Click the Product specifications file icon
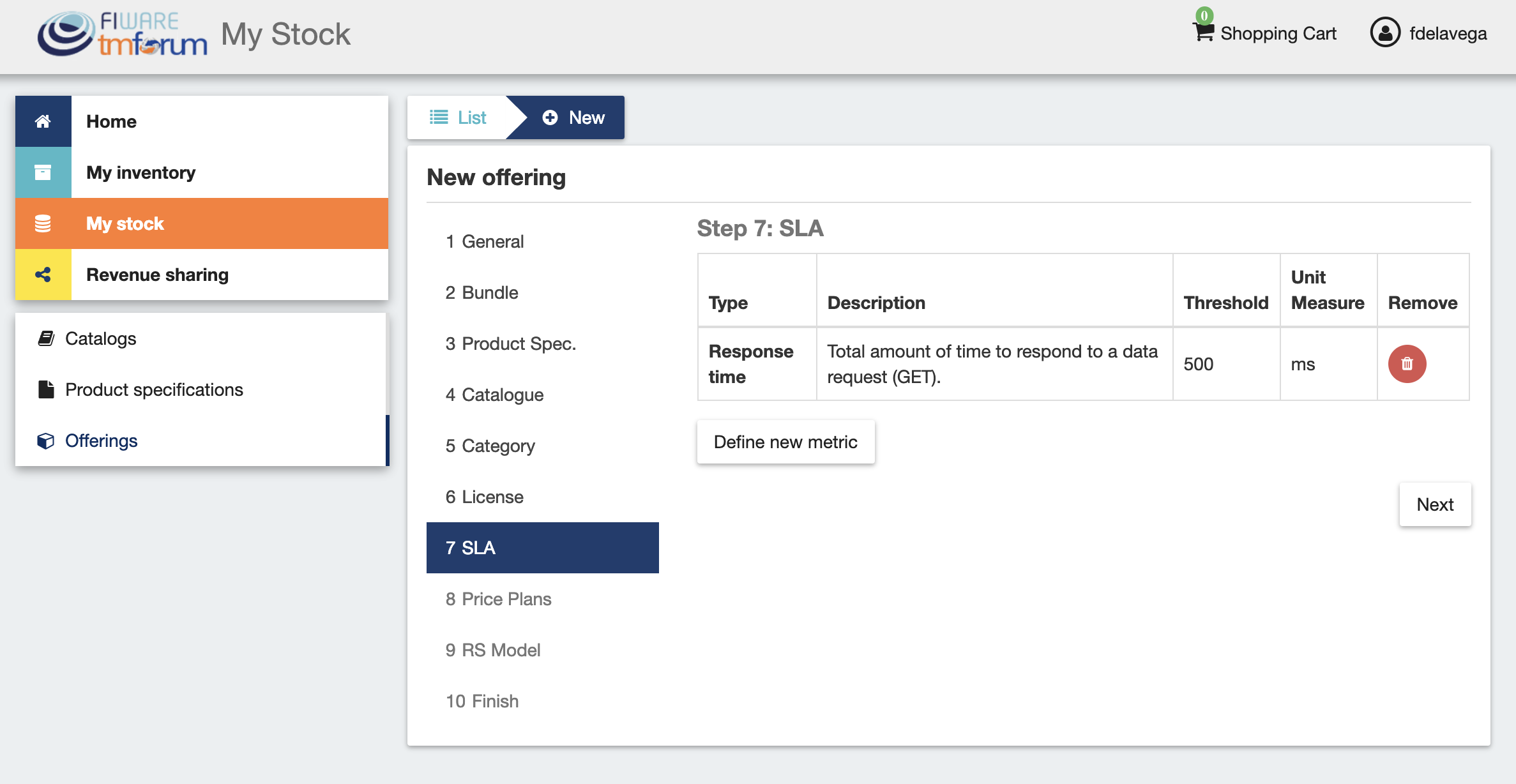This screenshot has width=1516, height=784. pyautogui.click(x=46, y=389)
